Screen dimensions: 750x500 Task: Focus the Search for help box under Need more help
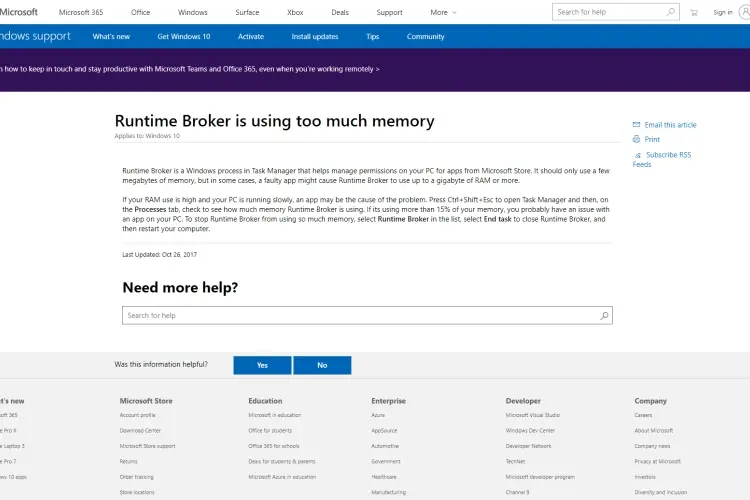coord(367,315)
